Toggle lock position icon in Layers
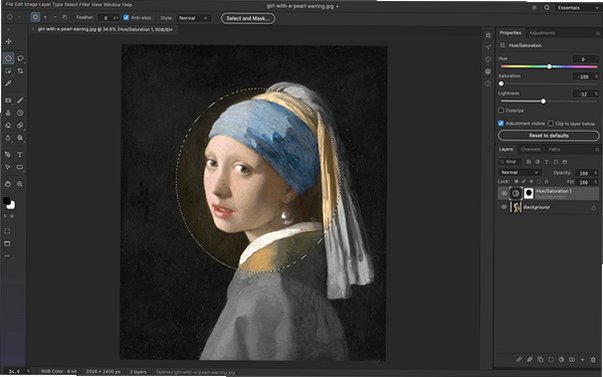The height and width of the screenshot is (377, 603). [x=531, y=182]
